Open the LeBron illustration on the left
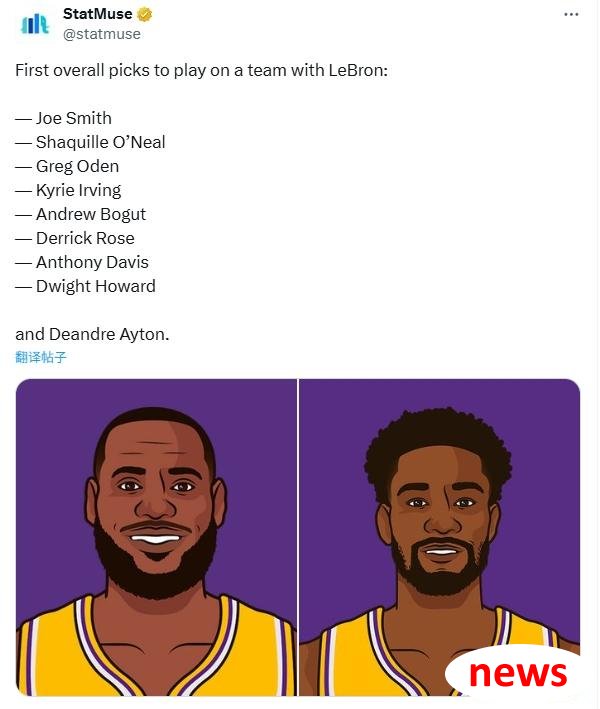The width and height of the screenshot is (600, 709). pos(156,537)
